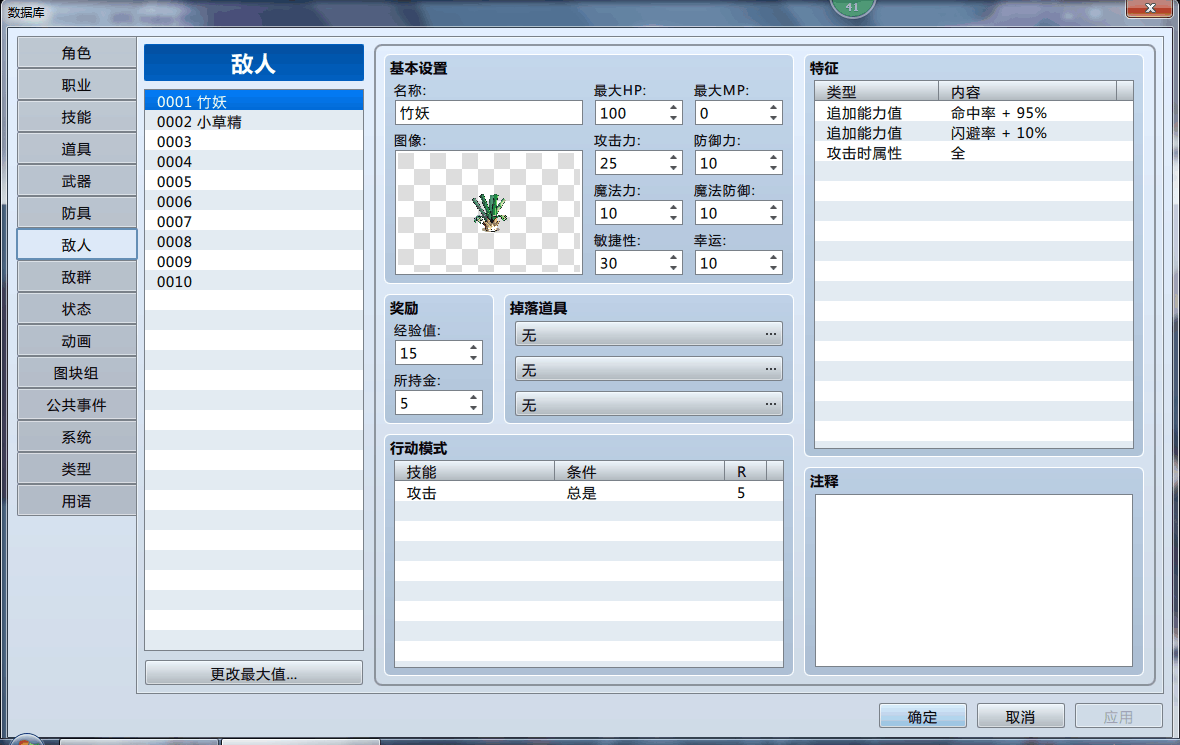Decrease 幸运 with the down arrow
Screen dimensions: 1180x745
click(774, 269)
